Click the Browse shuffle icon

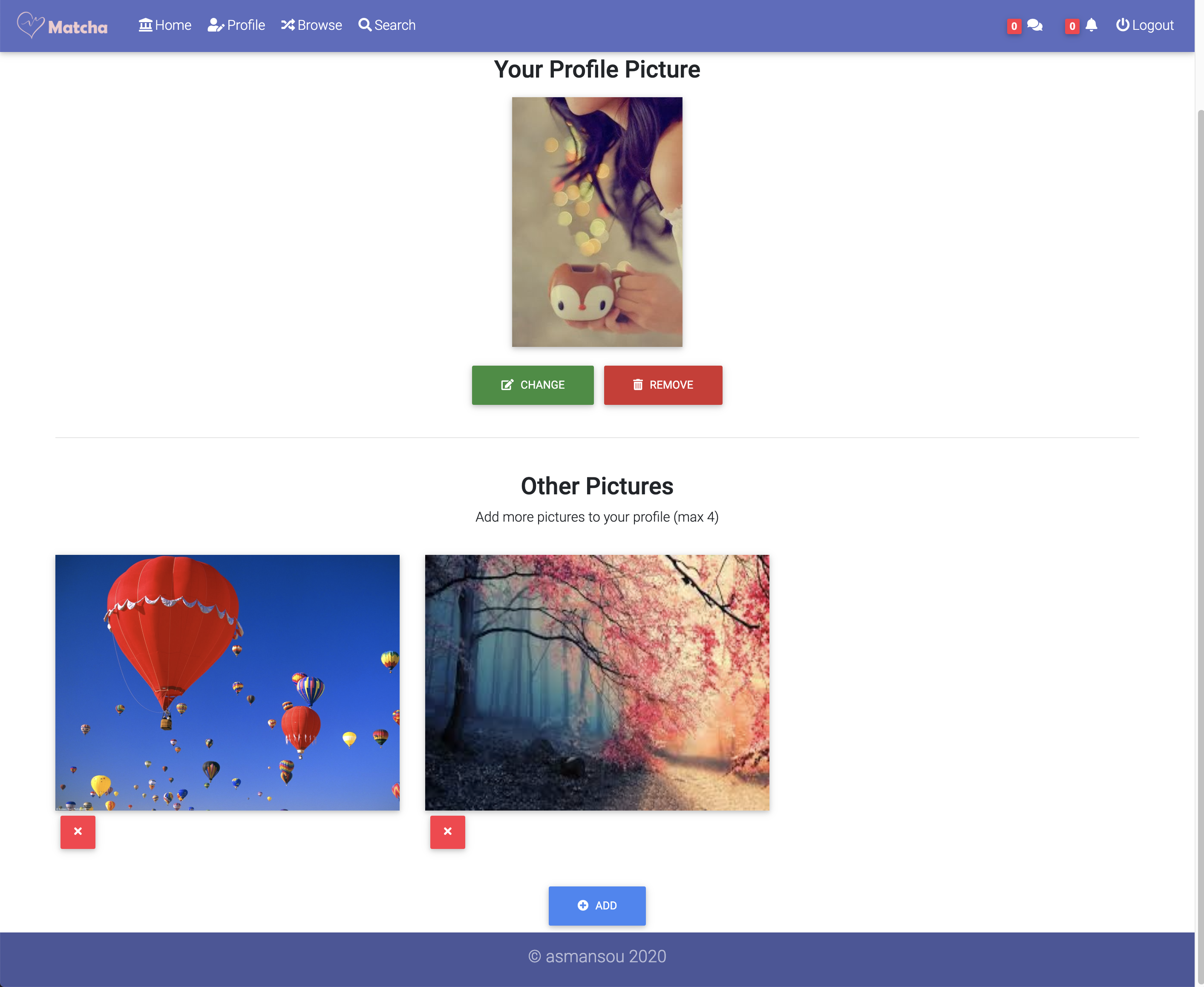click(288, 25)
